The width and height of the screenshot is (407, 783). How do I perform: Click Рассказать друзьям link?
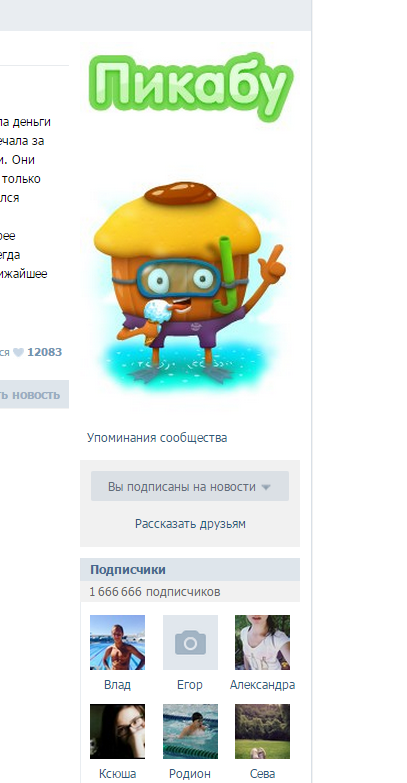coord(190,524)
